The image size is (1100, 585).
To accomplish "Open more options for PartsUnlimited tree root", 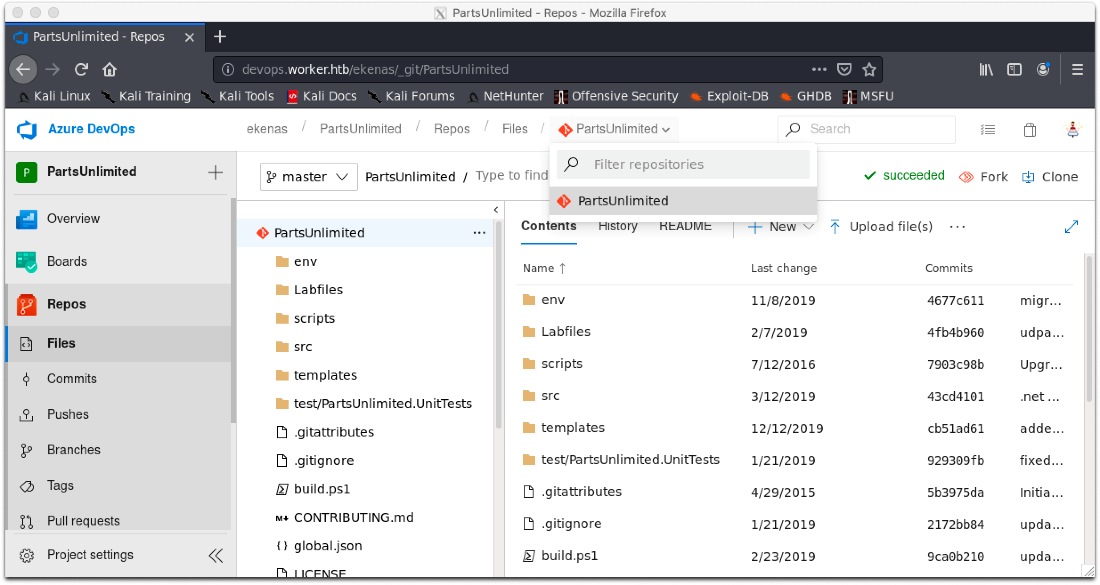I will click(x=479, y=233).
